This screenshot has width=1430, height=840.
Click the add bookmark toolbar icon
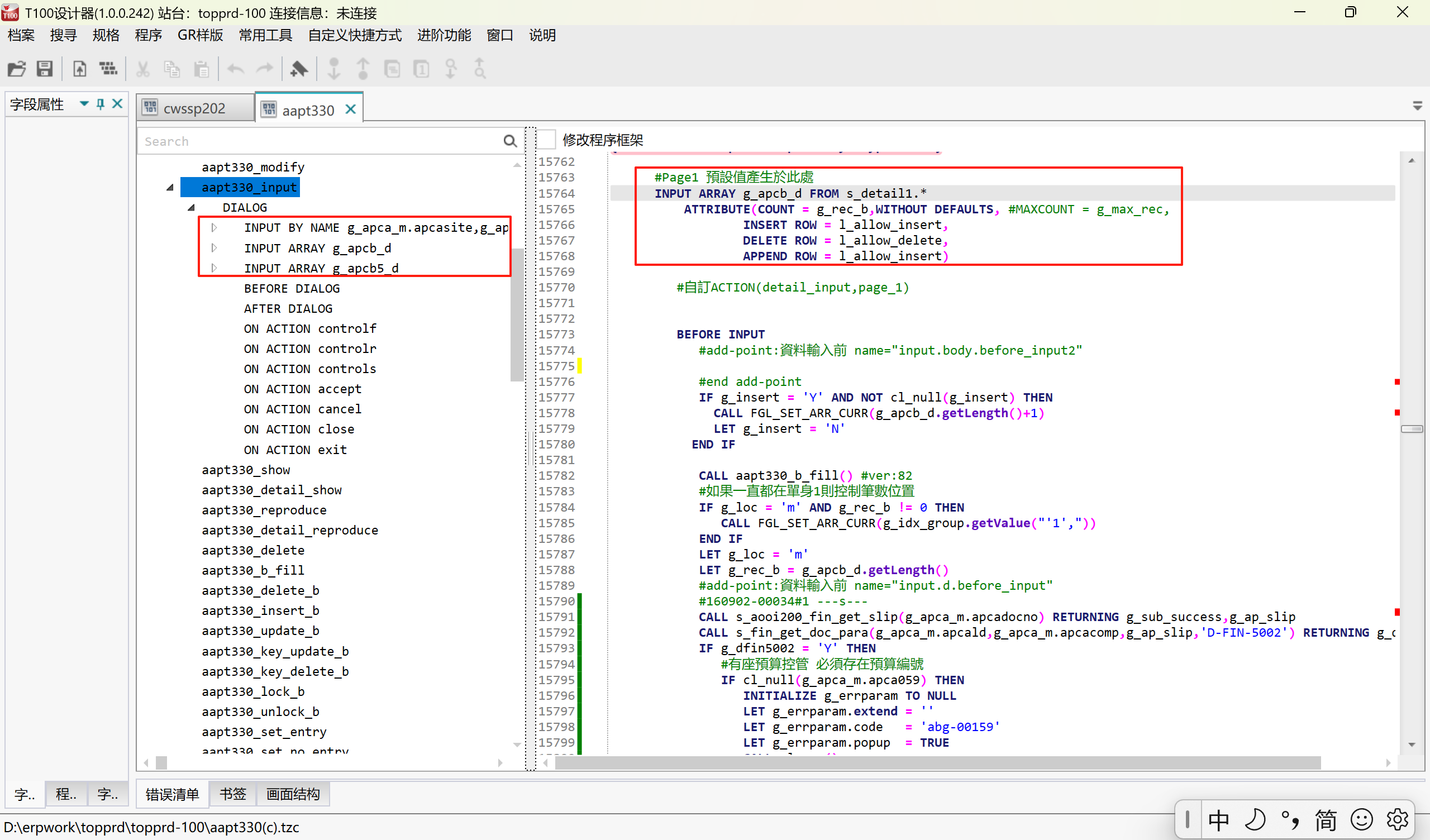298,69
